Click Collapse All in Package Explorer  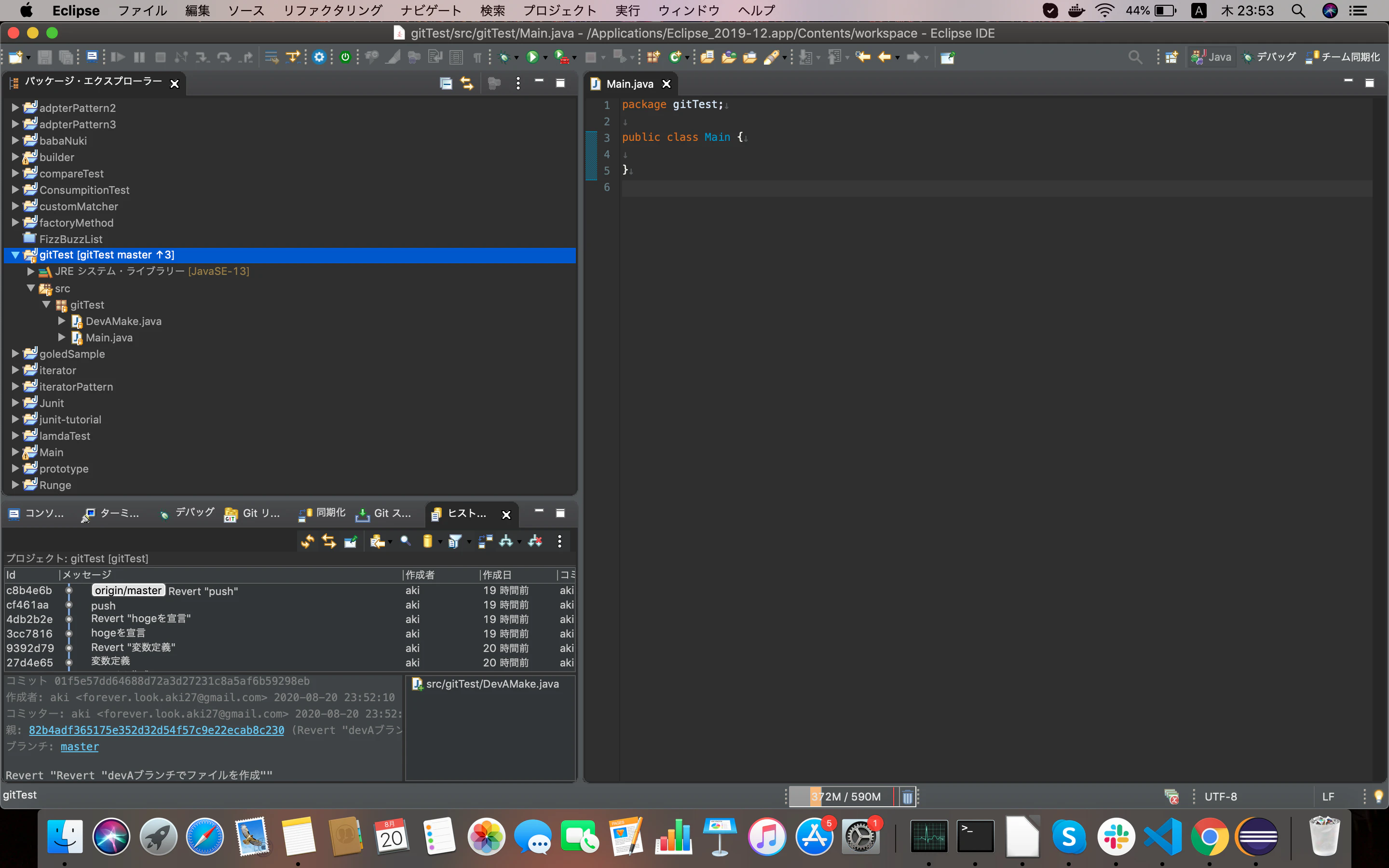(x=446, y=83)
